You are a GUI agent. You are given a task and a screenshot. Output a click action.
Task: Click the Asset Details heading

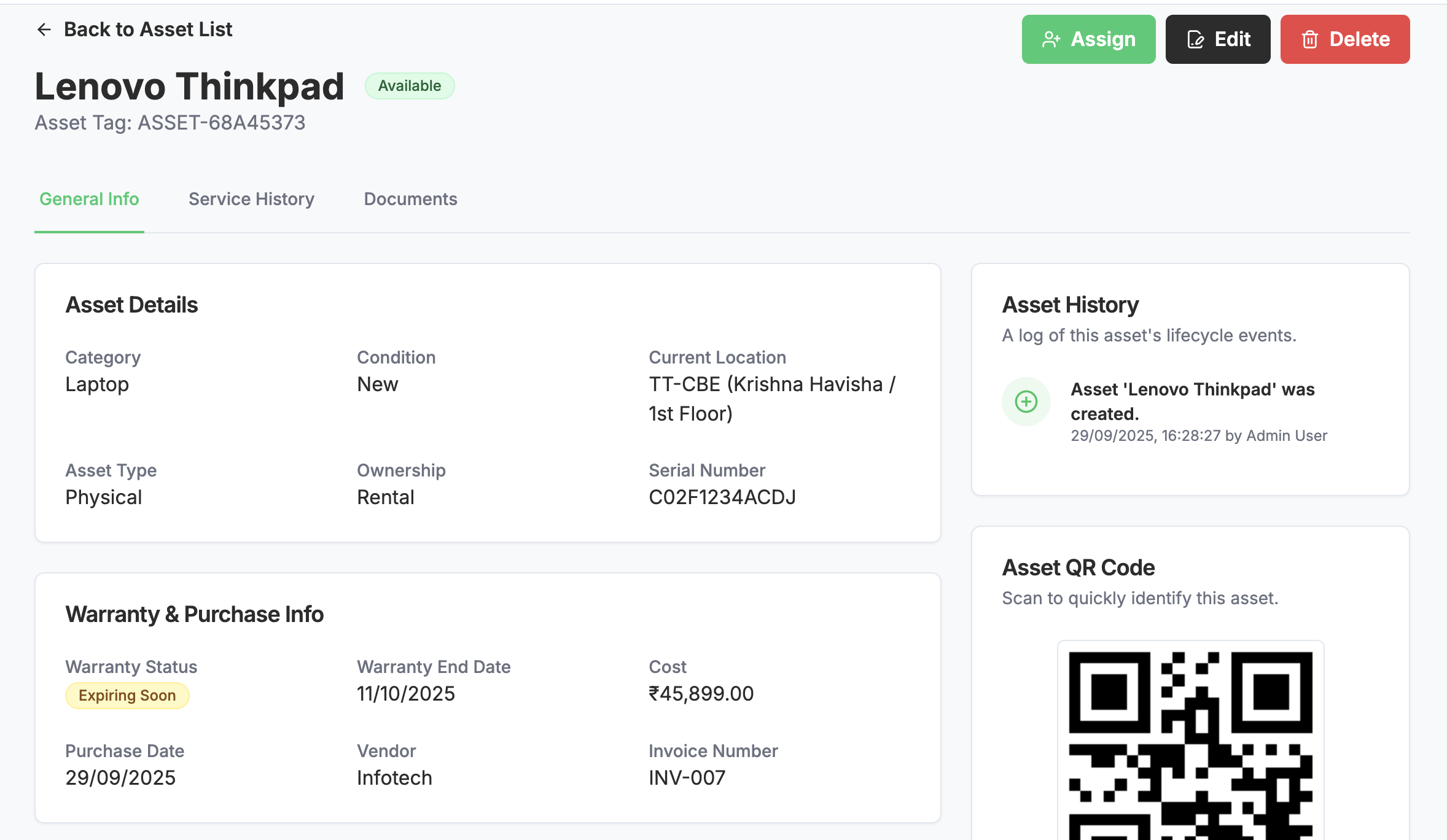pyautogui.click(x=131, y=305)
